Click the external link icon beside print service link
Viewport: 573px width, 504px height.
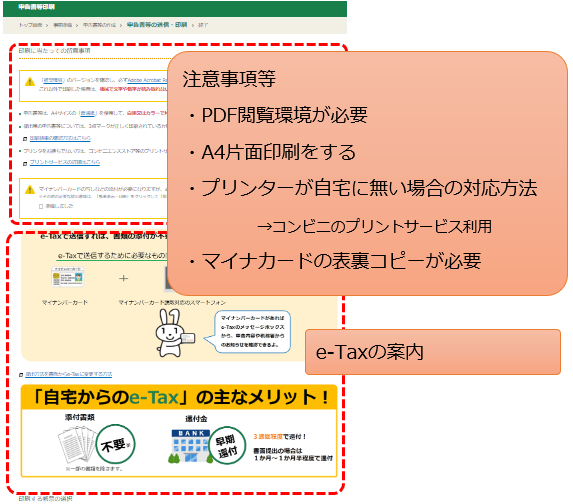click(25, 163)
